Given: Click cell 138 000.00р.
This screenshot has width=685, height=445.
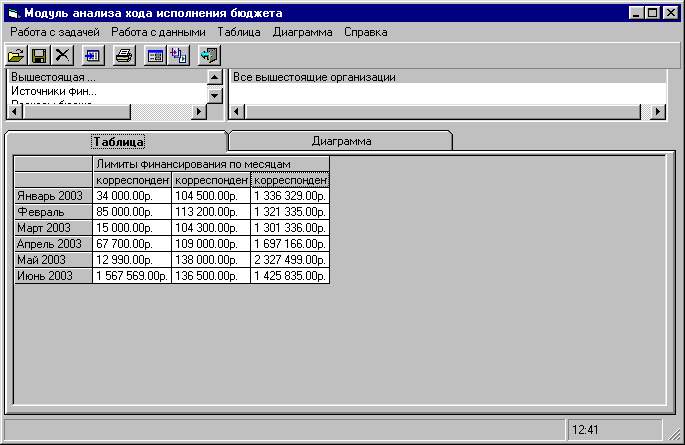Looking at the screenshot, I should (x=211, y=260).
